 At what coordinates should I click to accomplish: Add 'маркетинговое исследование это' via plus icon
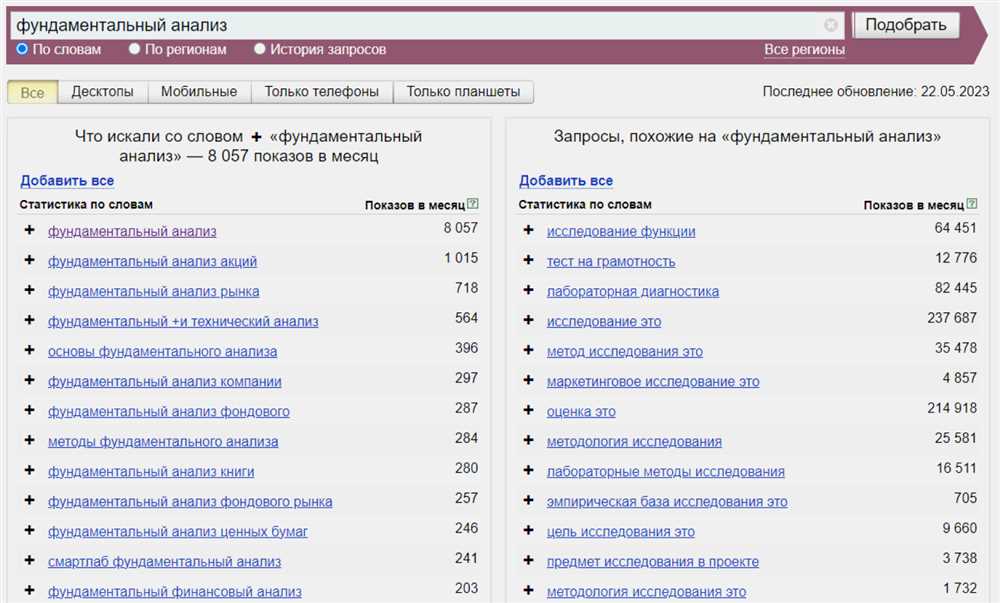pos(528,380)
